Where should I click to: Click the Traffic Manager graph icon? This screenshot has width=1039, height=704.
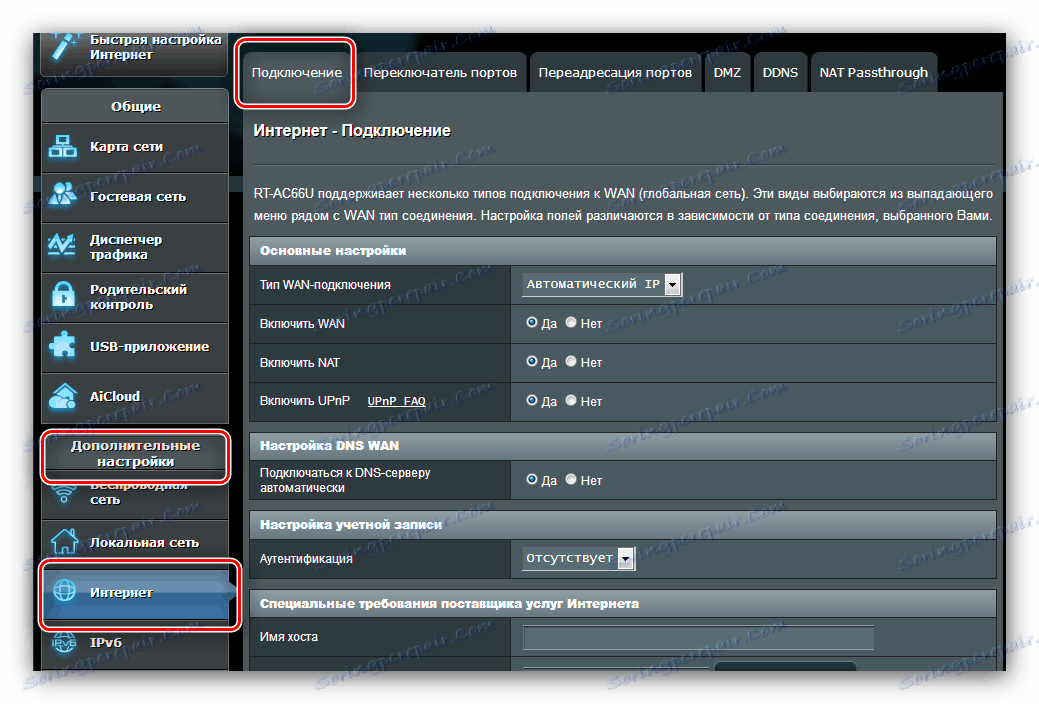point(62,245)
